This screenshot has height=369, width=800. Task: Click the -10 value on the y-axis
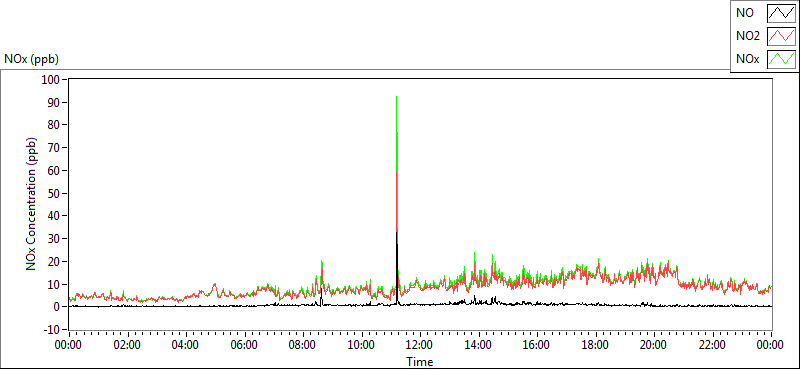point(53,329)
